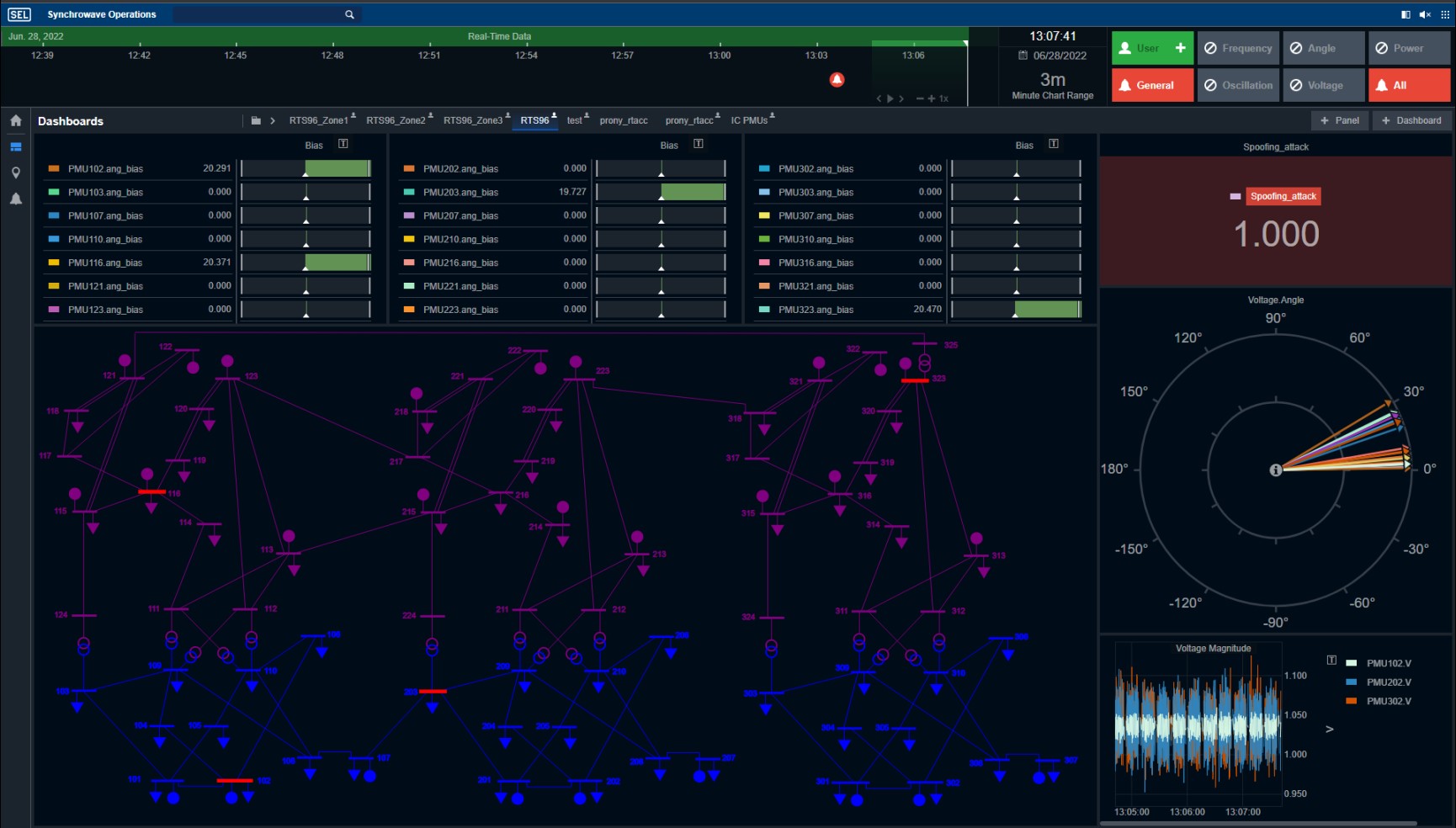Open the alarms bell sidebar icon
The height and width of the screenshot is (828, 1456).
coord(16,199)
